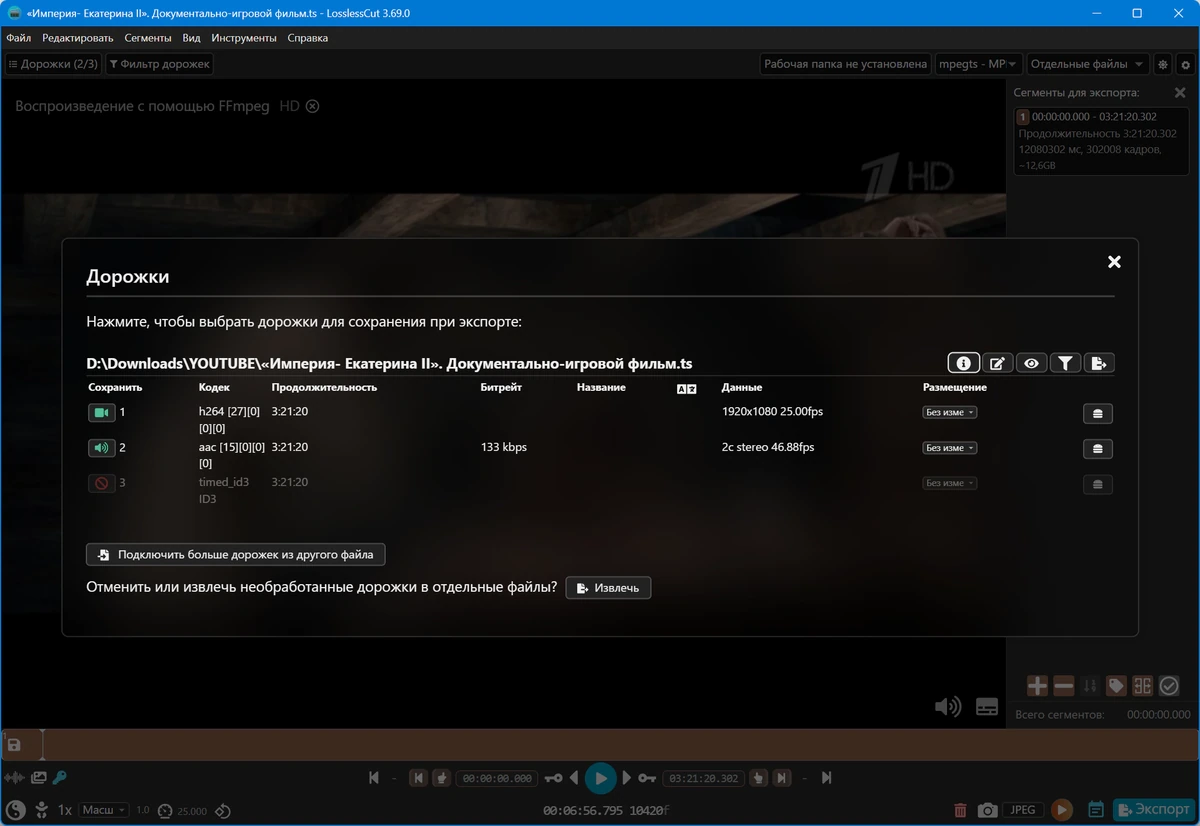This screenshot has width=1200, height=826.
Task: Open Размещение dropdown for the timed_id3 track
Action: pyautogui.click(x=949, y=483)
